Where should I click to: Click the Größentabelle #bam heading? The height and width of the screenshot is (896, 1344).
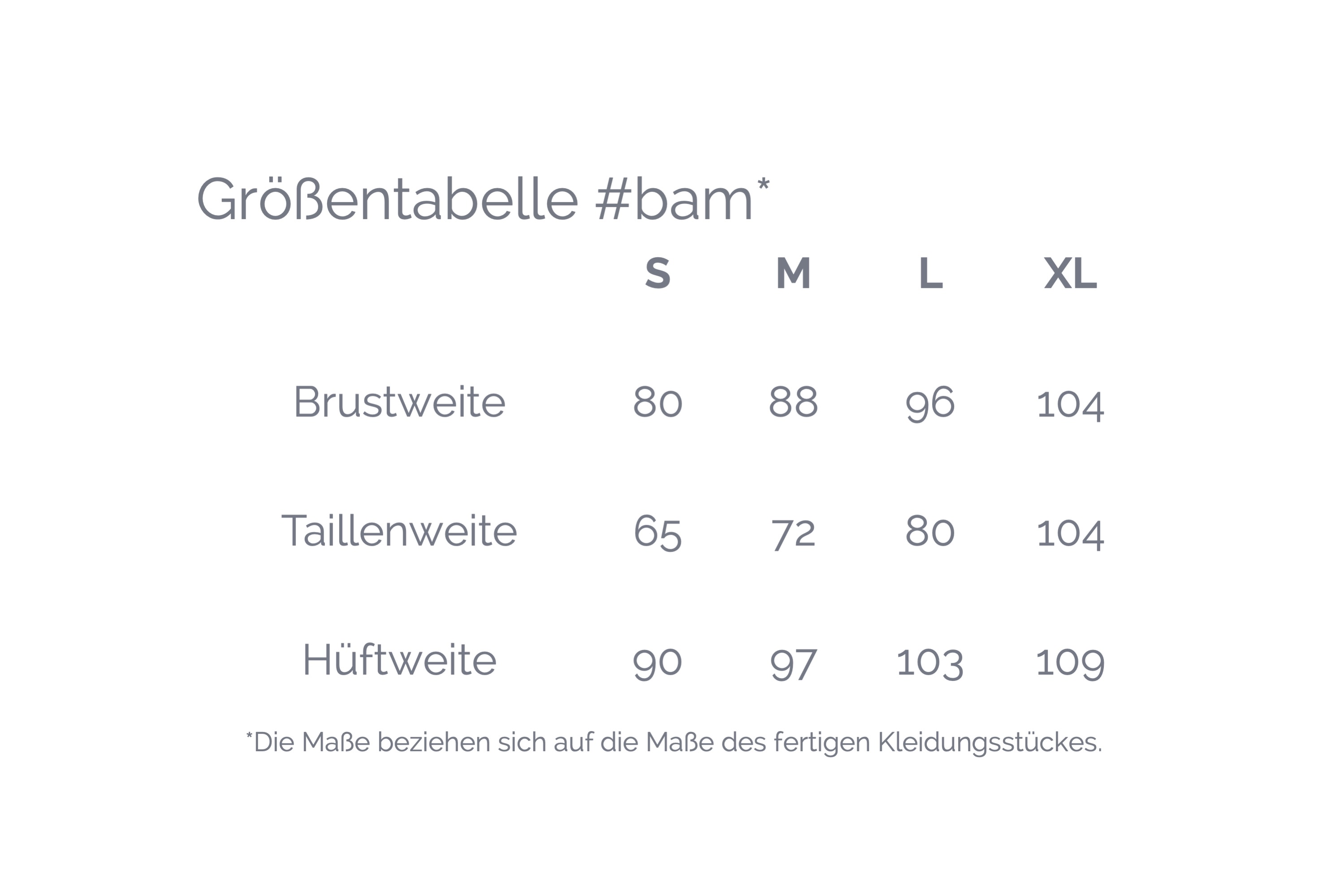click(x=483, y=199)
